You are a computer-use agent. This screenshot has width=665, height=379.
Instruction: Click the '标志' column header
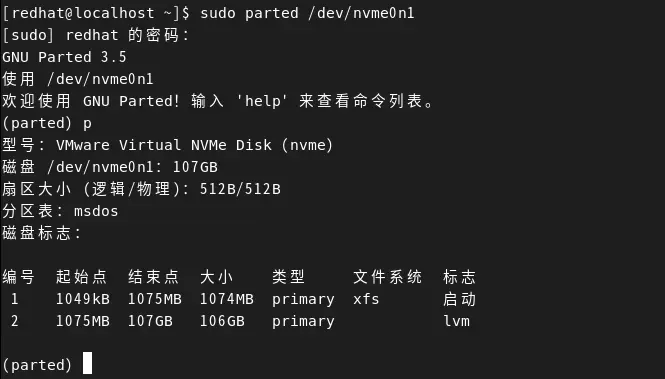(459, 277)
